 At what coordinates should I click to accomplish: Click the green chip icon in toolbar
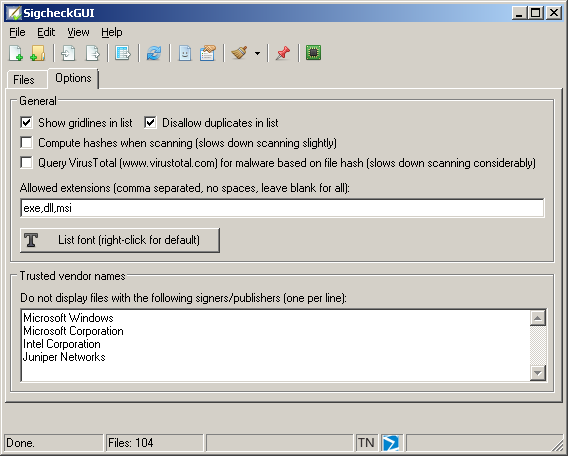[314, 53]
